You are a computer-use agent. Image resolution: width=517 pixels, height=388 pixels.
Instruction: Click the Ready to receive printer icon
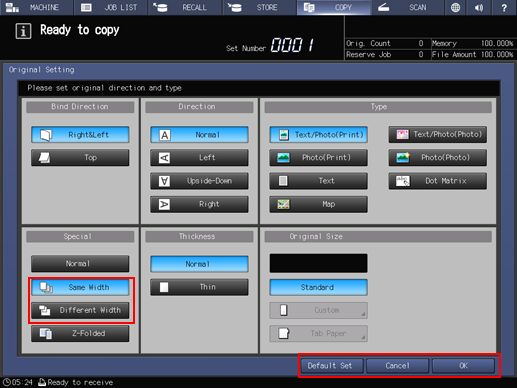pyautogui.click(x=42, y=382)
